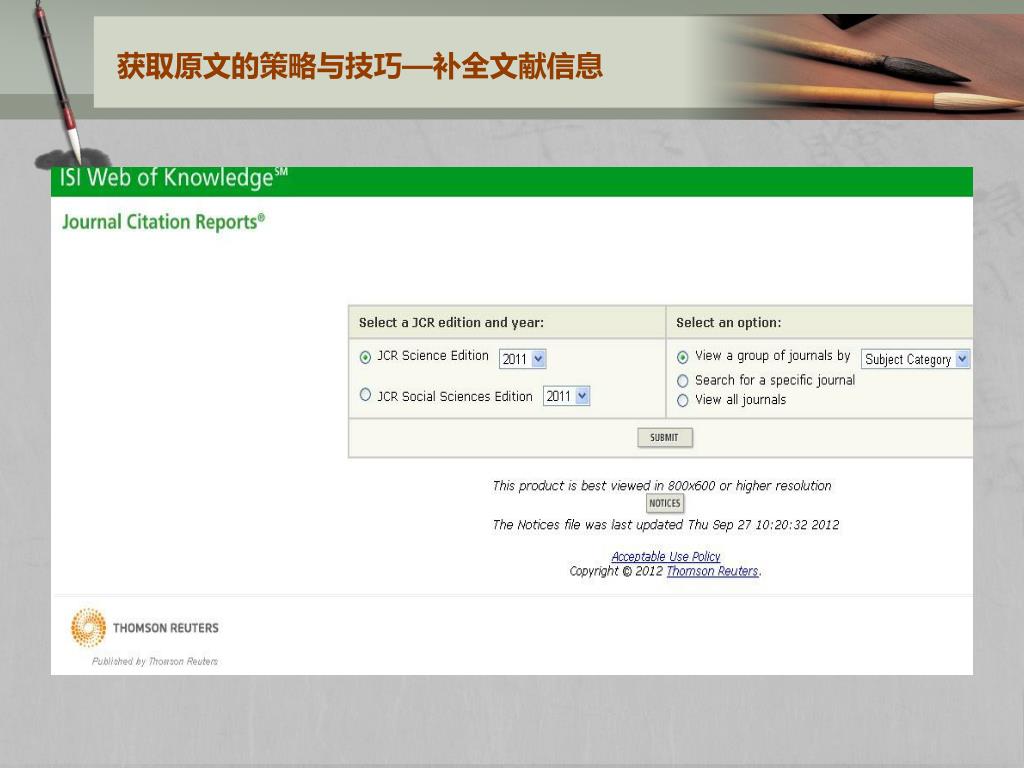
Task: Click the ISI Web of Knowledge header
Action: (x=173, y=178)
